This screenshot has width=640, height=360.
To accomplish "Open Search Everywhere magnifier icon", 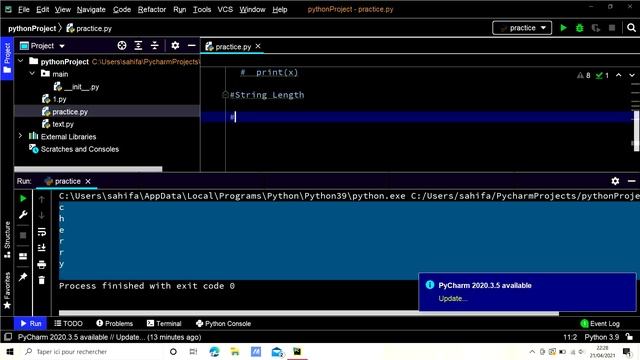I will tap(631, 28).
